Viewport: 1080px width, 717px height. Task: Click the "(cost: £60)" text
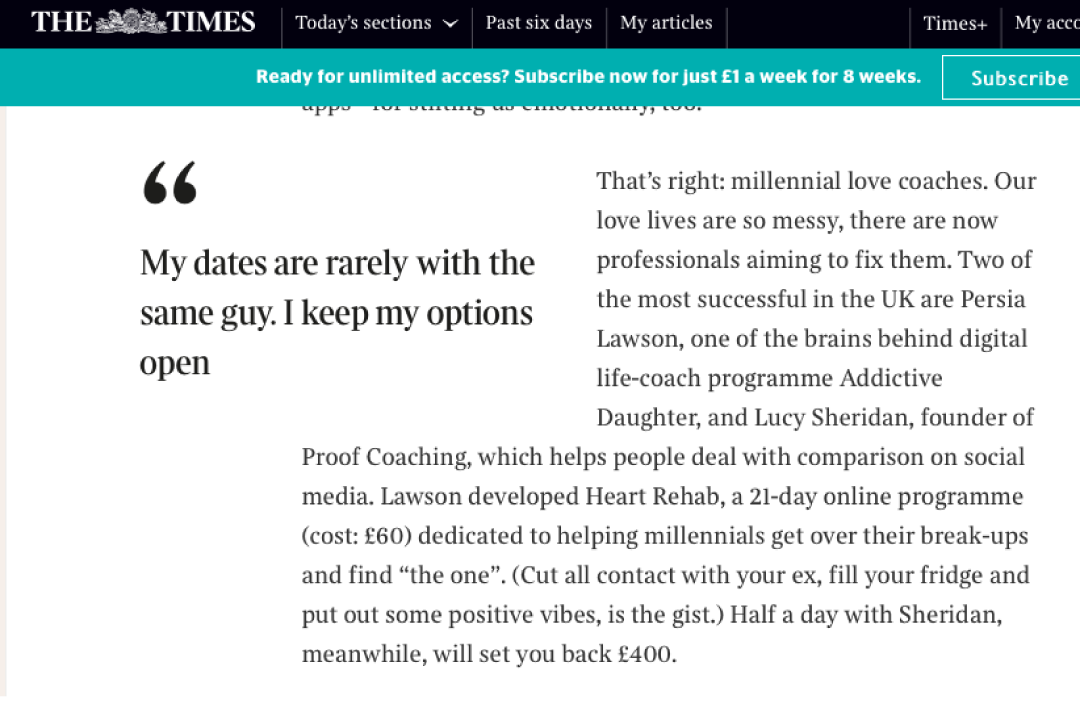(x=357, y=536)
